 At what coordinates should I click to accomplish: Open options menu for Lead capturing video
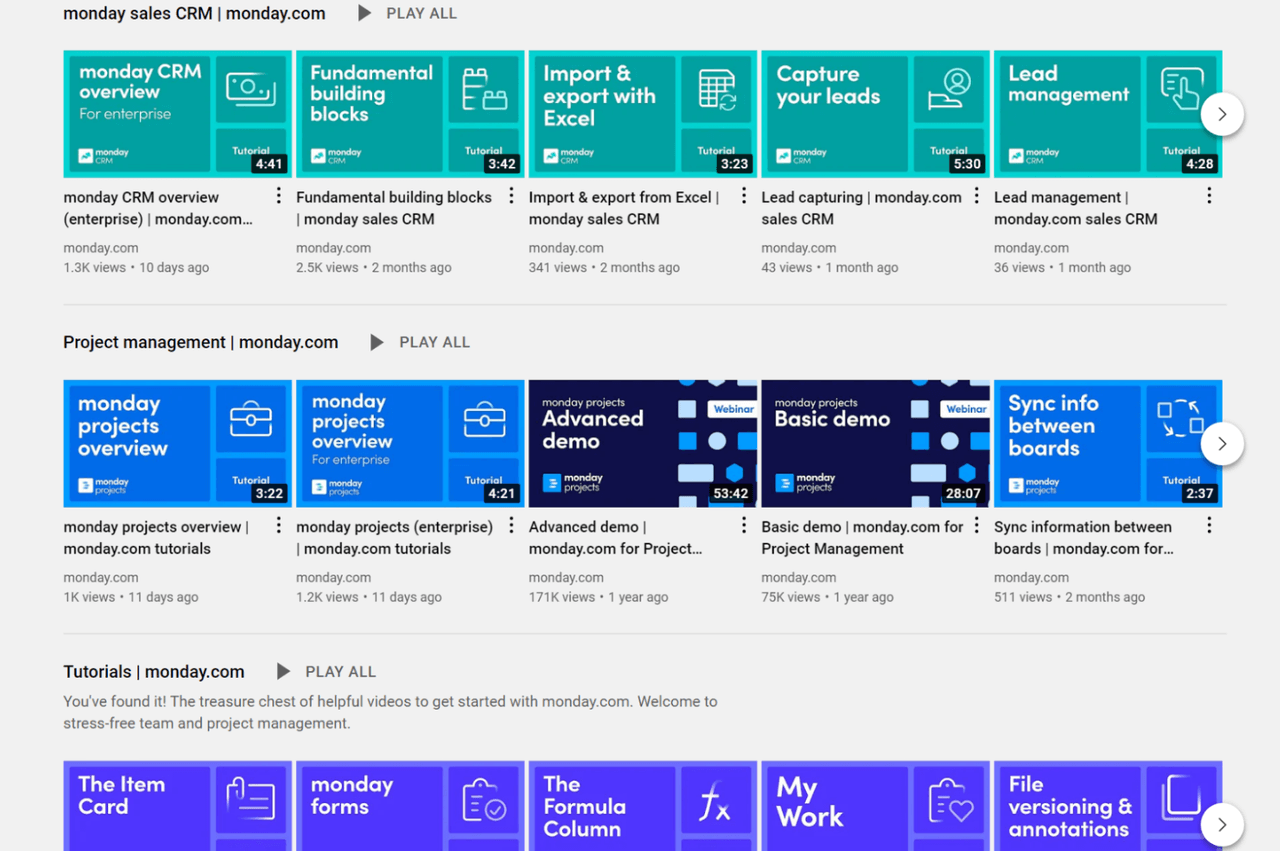(x=977, y=196)
